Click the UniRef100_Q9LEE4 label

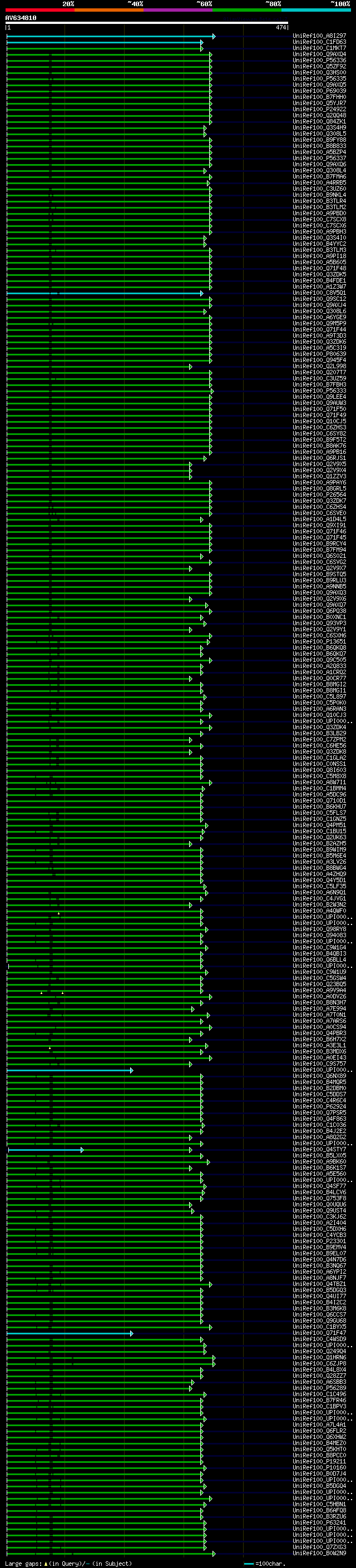tap(319, 398)
